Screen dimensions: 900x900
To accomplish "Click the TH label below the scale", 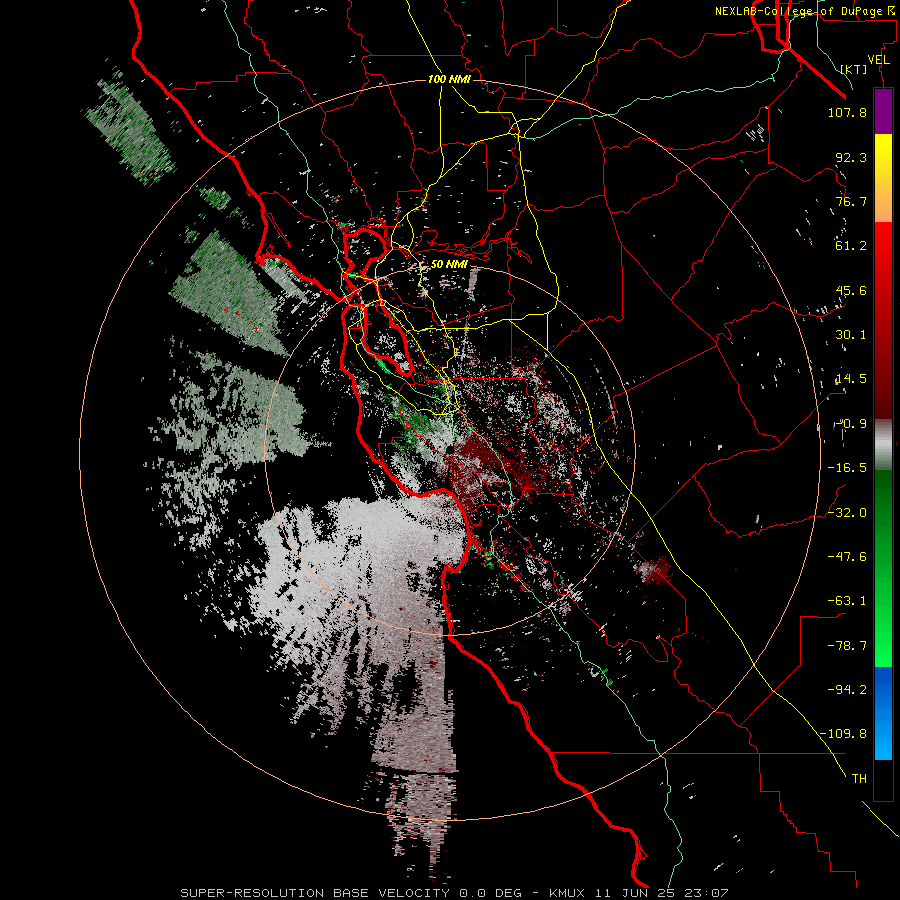I will click(x=859, y=779).
